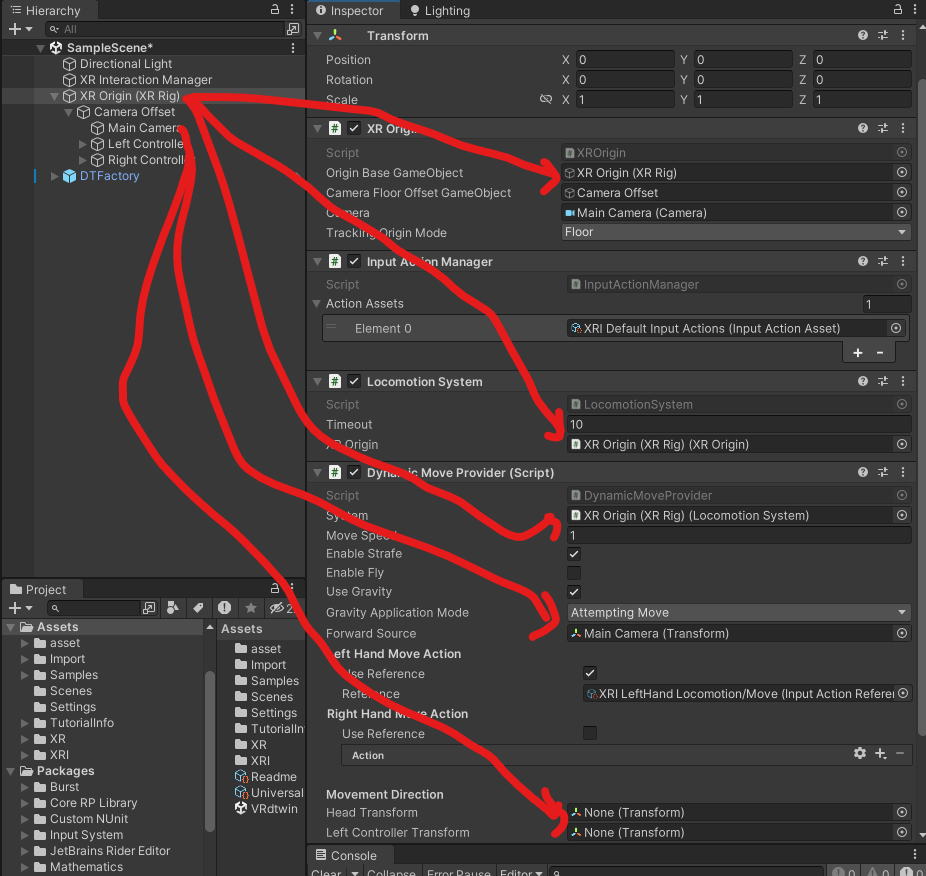Pick object for Element 0 asset field
The width and height of the screenshot is (926, 876).
[x=896, y=328]
